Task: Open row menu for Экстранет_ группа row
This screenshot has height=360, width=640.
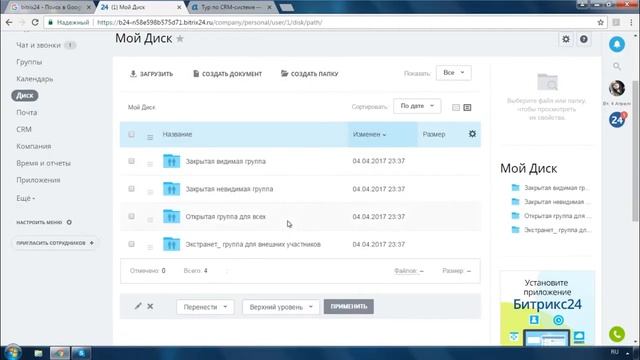Action: pyautogui.click(x=150, y=247)
